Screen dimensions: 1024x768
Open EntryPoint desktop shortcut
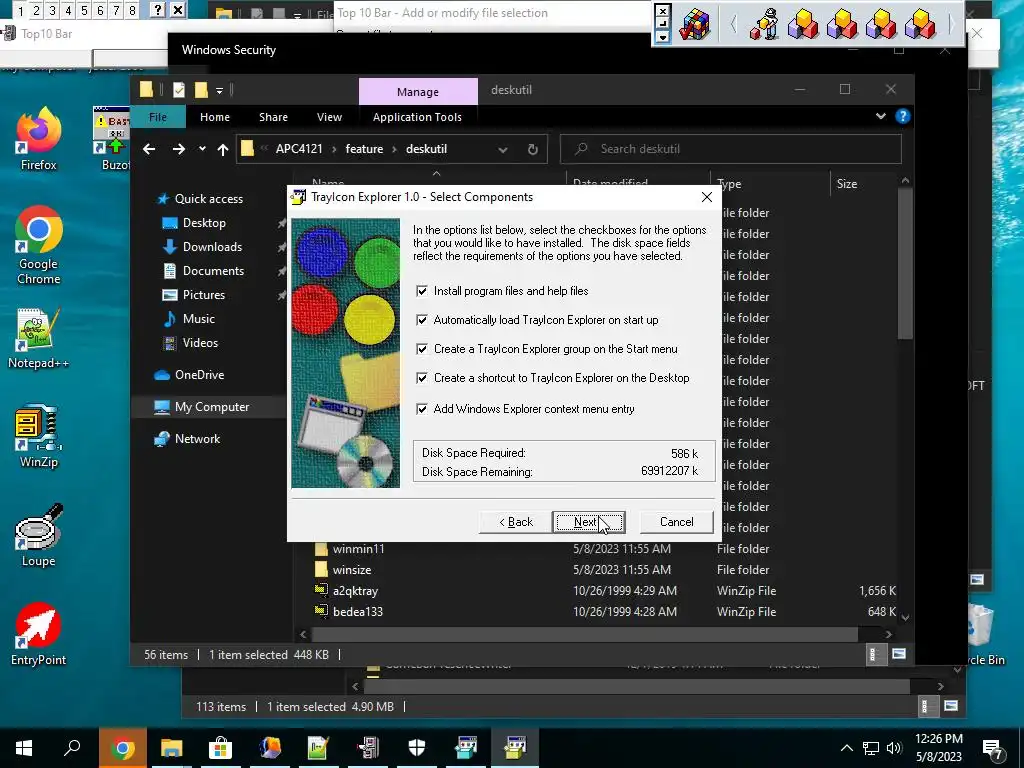39,633
